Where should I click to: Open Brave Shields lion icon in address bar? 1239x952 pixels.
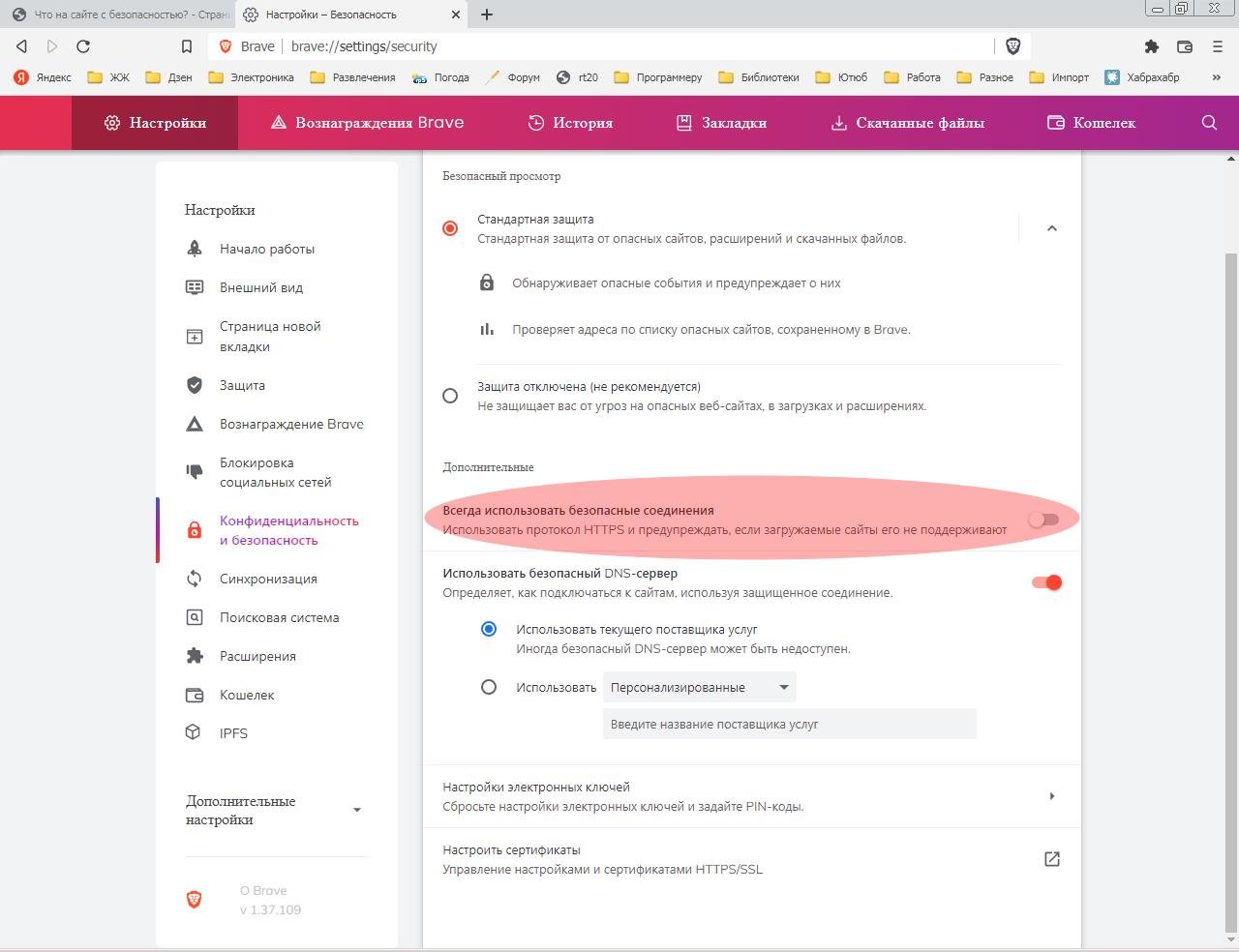click(1013, 46)
